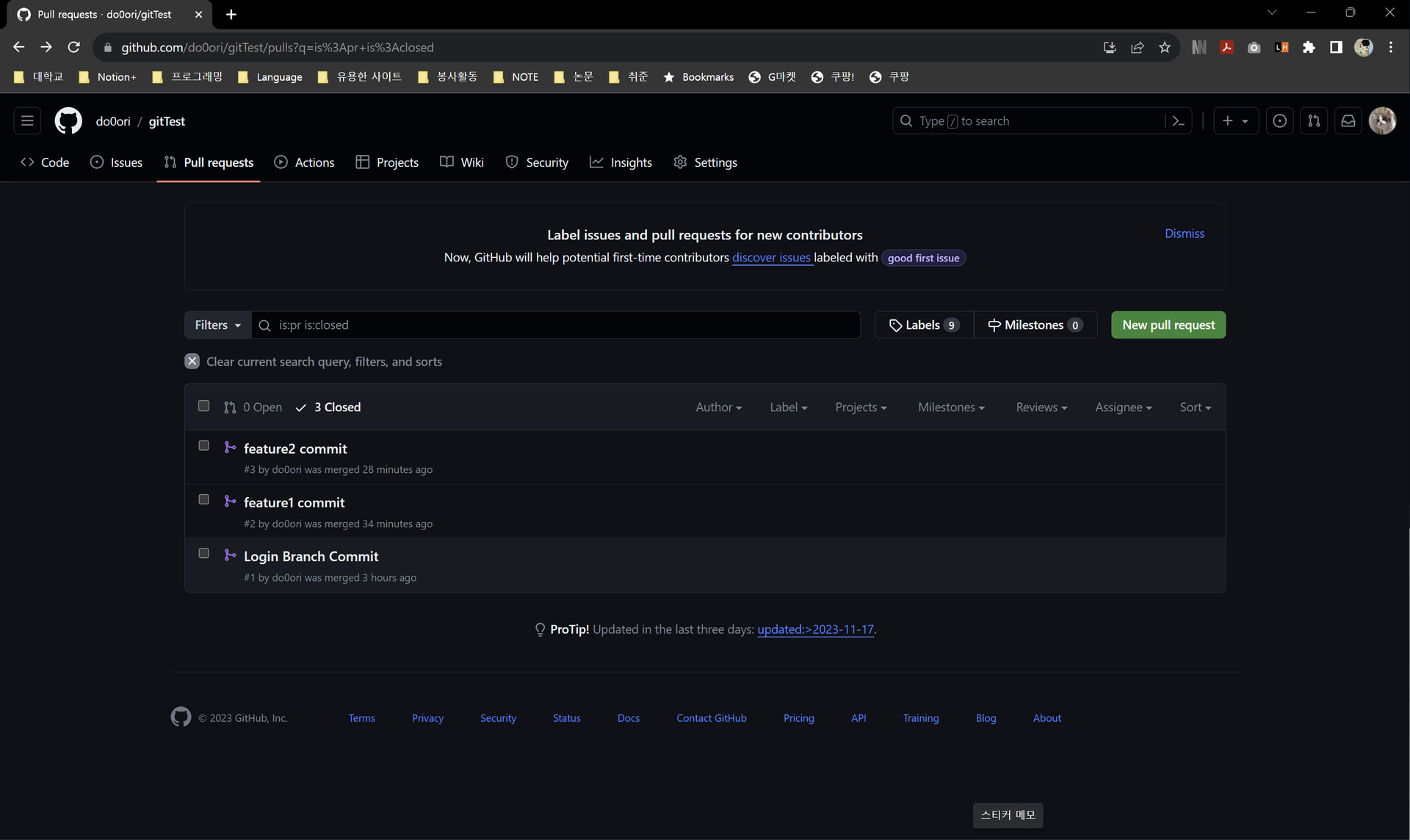This screenshot has width=1410, height=840.
Task: Click the updated:>2023-11-17 ProTip link
Action: click(x=815, y=629)
